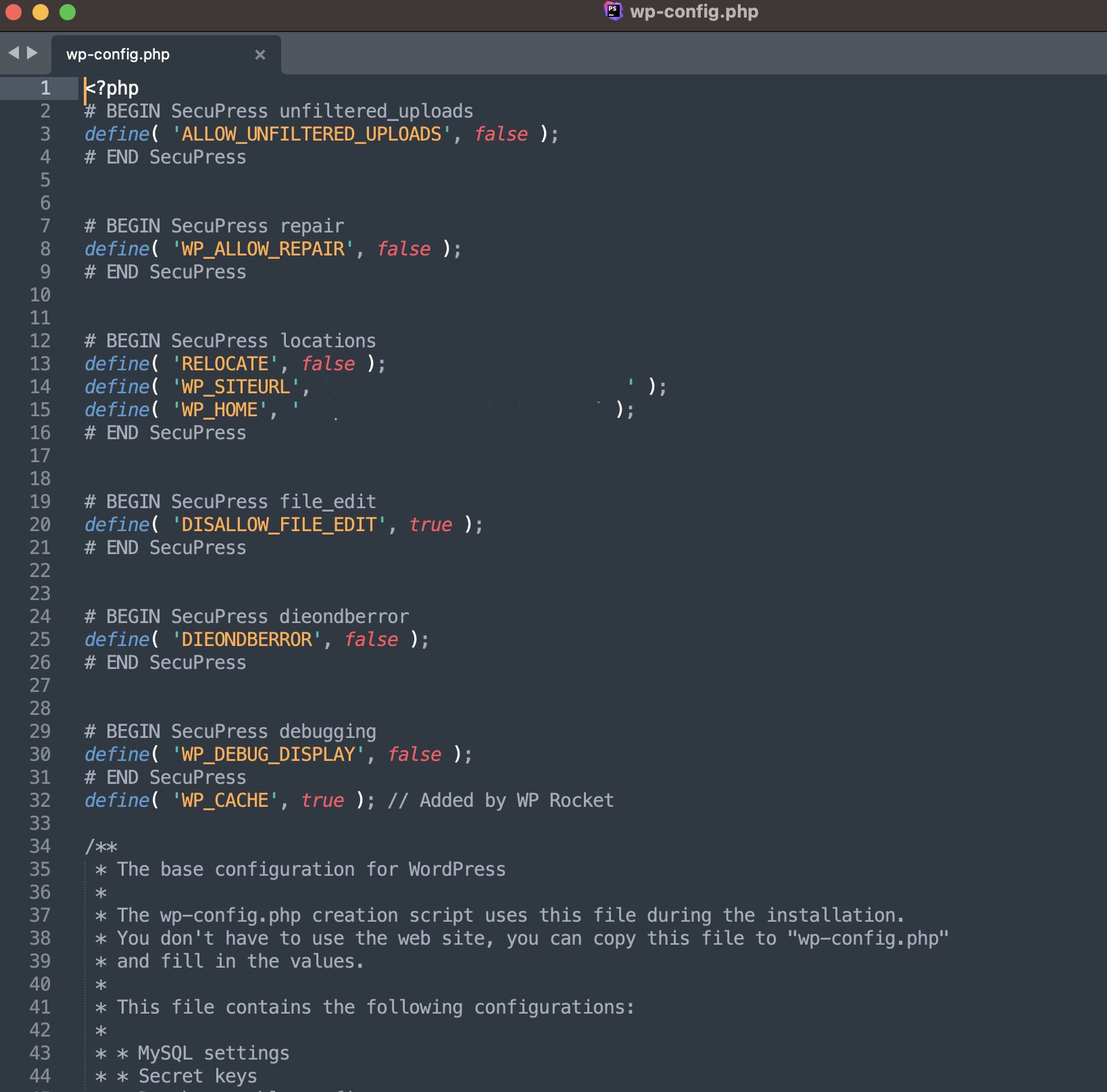
Task: Click 'ALLOW_UNFILTERED_UPLOADS' constant string
Action: 312,134
